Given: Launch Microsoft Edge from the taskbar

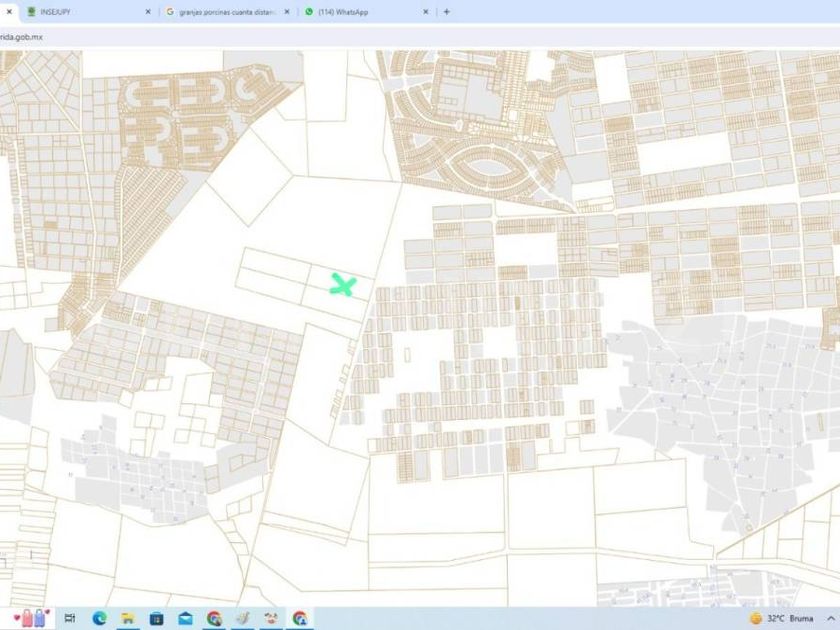Looking at the screenshot, I should point(99,618).
